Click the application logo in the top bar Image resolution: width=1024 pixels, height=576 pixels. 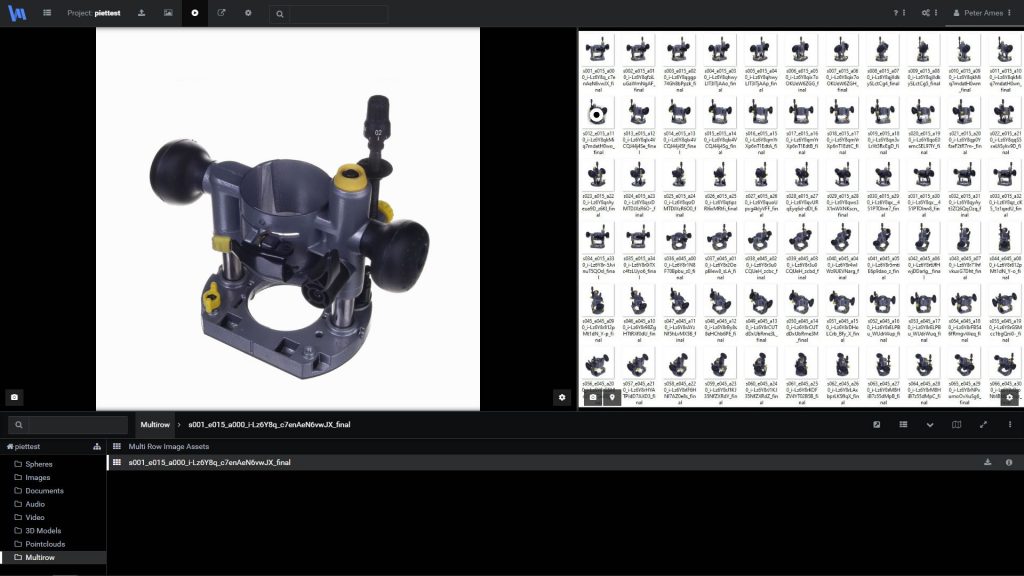pos(17,13)
